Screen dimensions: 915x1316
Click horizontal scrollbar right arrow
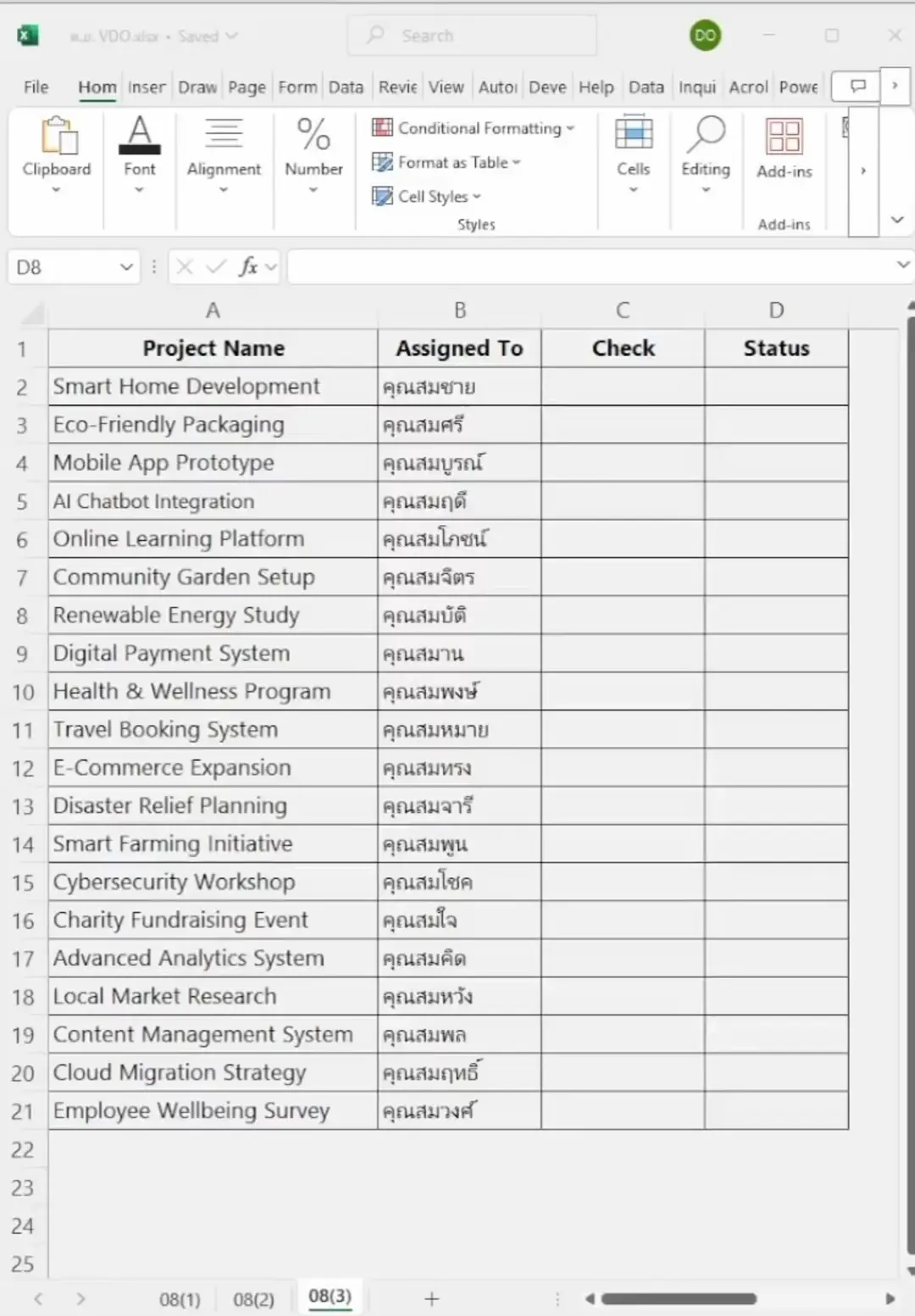pyautogui.click(x=890, y=1299)
